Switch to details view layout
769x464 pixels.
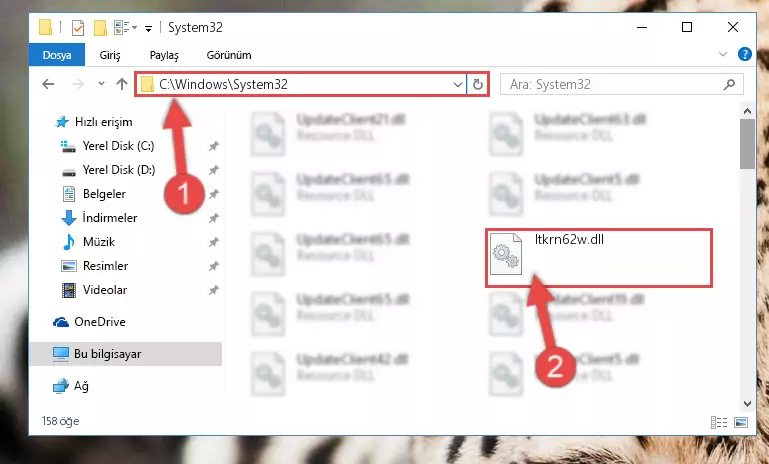[x=719, y=422]
